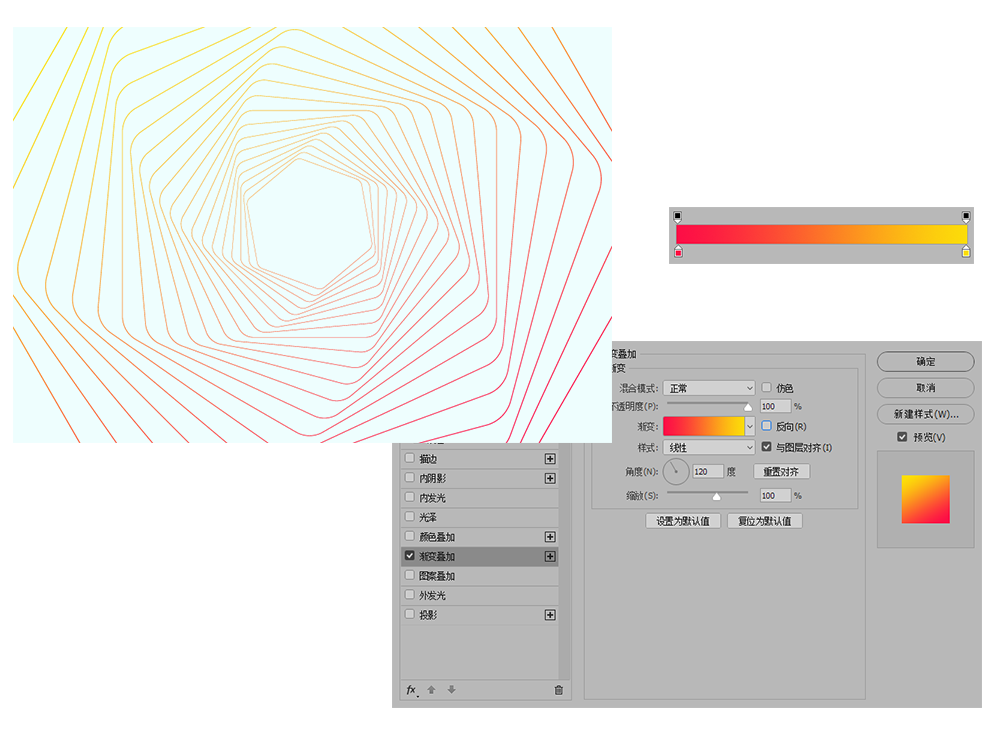Enable the 光泽 checkbox

click(410, 516)
